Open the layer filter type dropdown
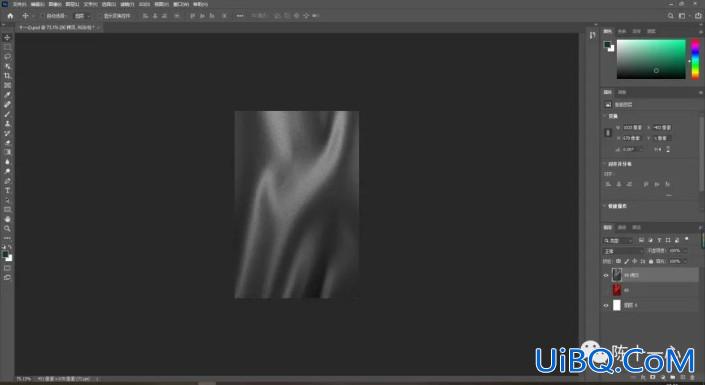This screenshot has width=705, height=385. (617, 241)
